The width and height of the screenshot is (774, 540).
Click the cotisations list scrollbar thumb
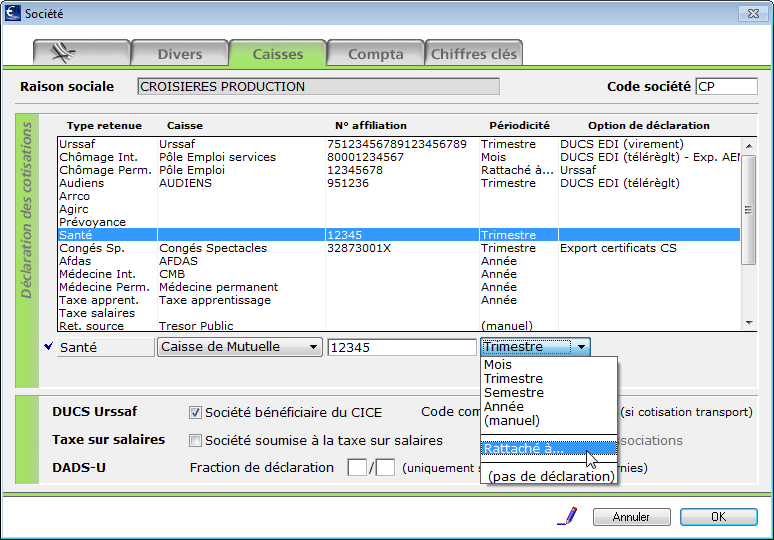point(749,210)
